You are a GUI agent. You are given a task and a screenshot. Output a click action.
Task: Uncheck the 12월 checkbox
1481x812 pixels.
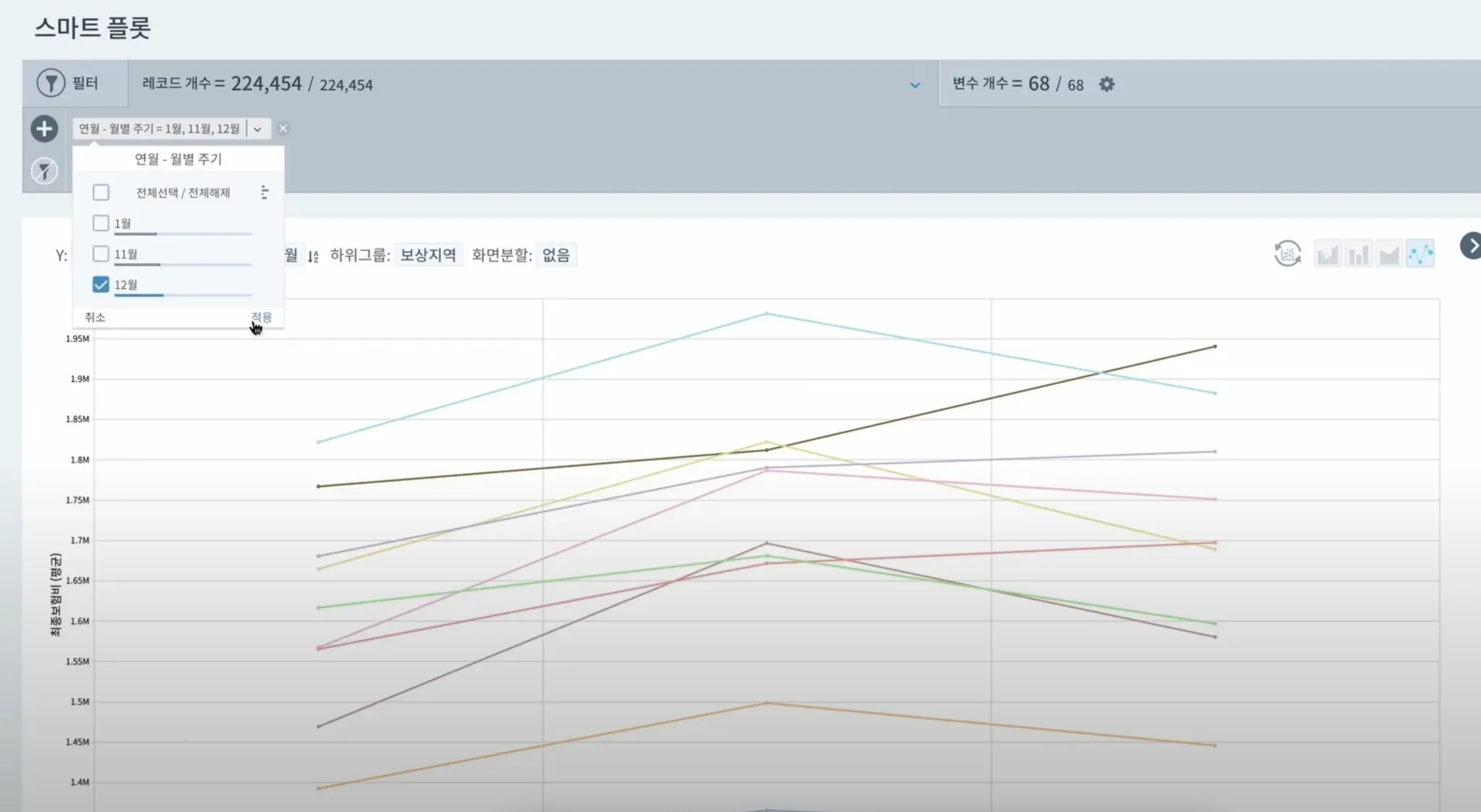point(101,285)
